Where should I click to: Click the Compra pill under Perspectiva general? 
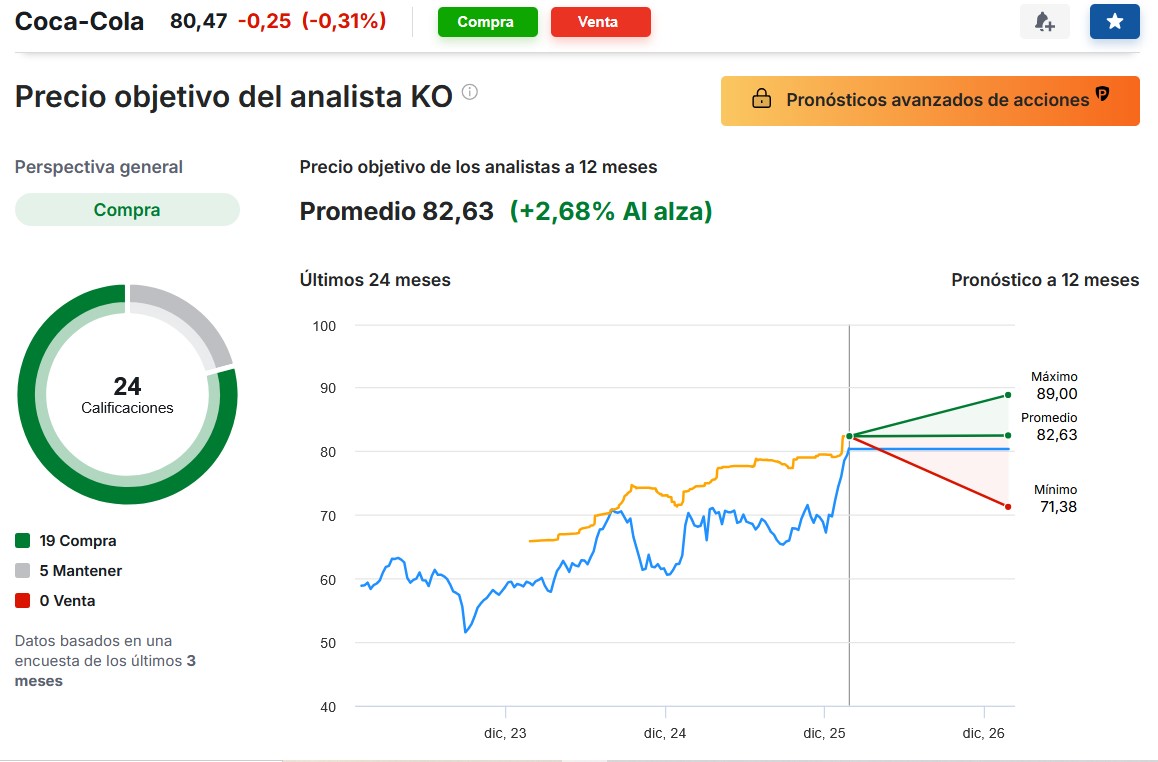coord(127,210)
